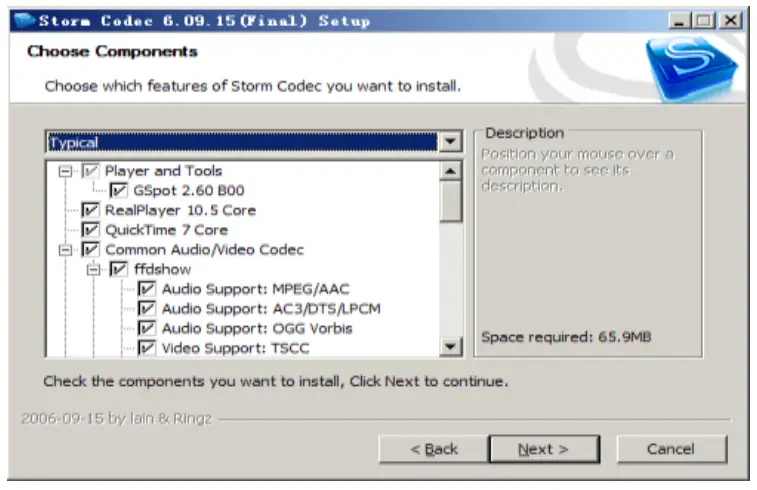757x490 pixels.
Task: Toggle Video Support: TSCC checkbox
Action: [147, 348]
